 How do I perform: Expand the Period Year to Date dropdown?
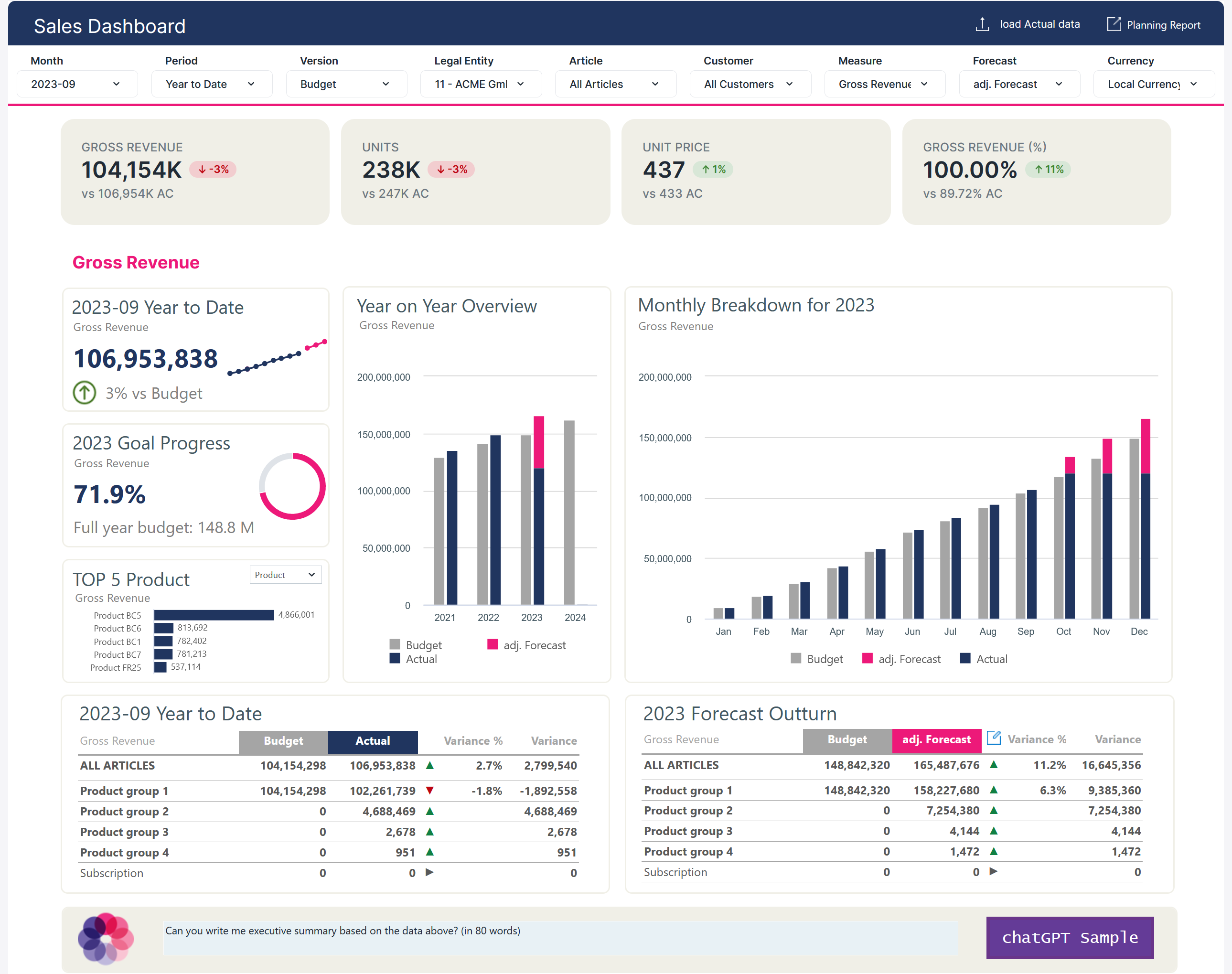coord(211,85)
